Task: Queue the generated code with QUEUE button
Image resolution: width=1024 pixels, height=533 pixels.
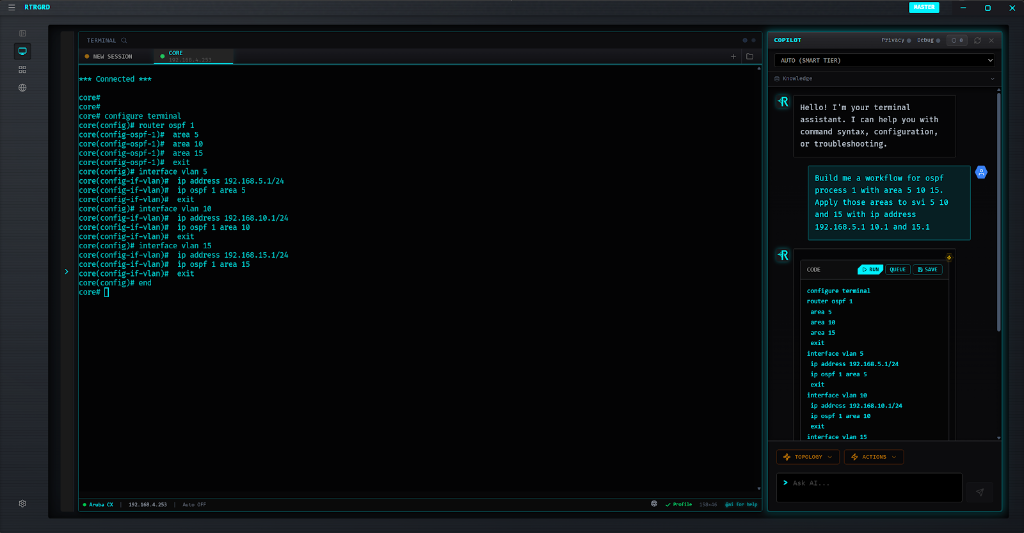Action: click(897, 269)
